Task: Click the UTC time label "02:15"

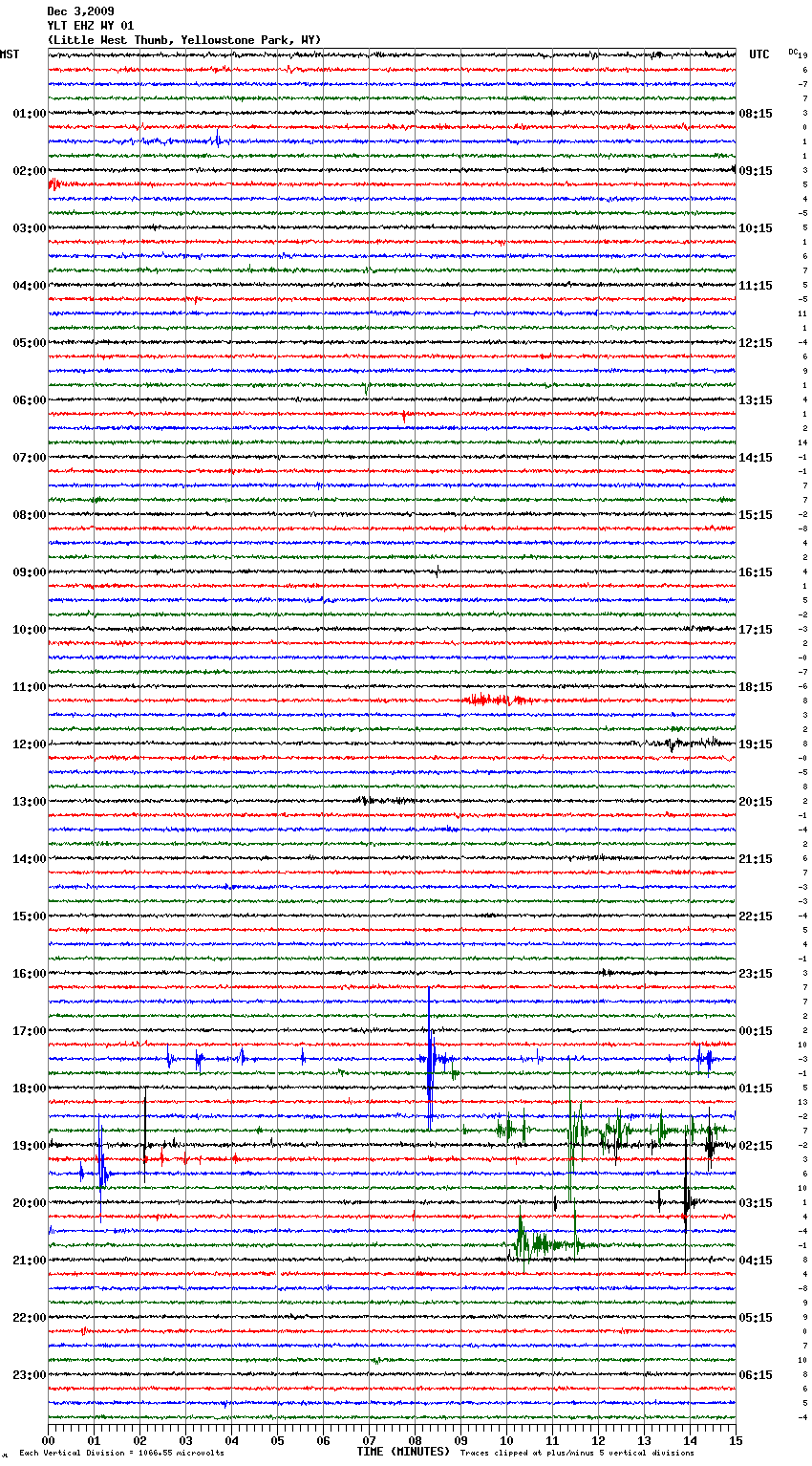Action: click(756, 1146)
